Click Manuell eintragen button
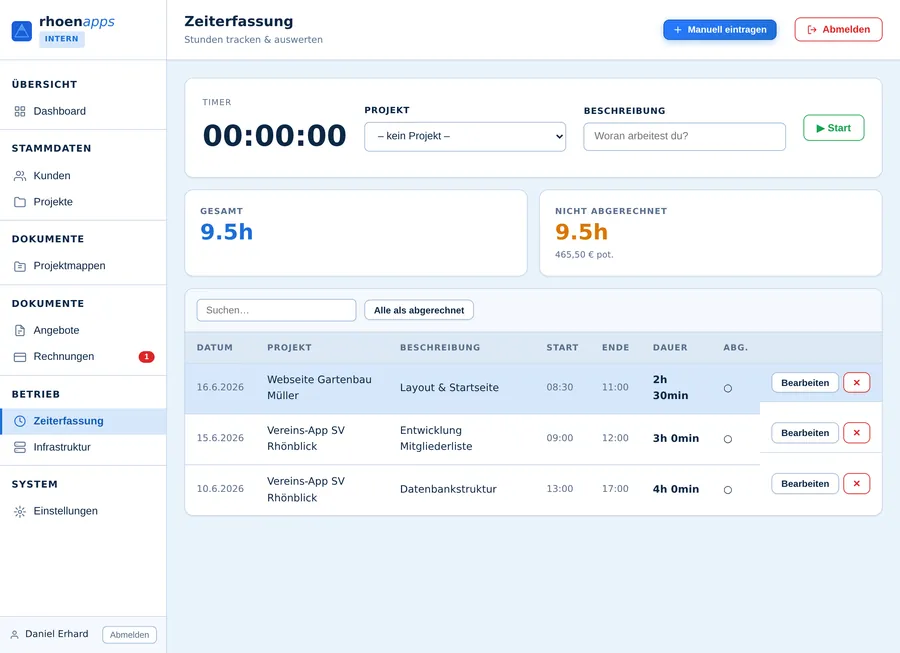This screenshot has height=653, width=900. point(720,30)
